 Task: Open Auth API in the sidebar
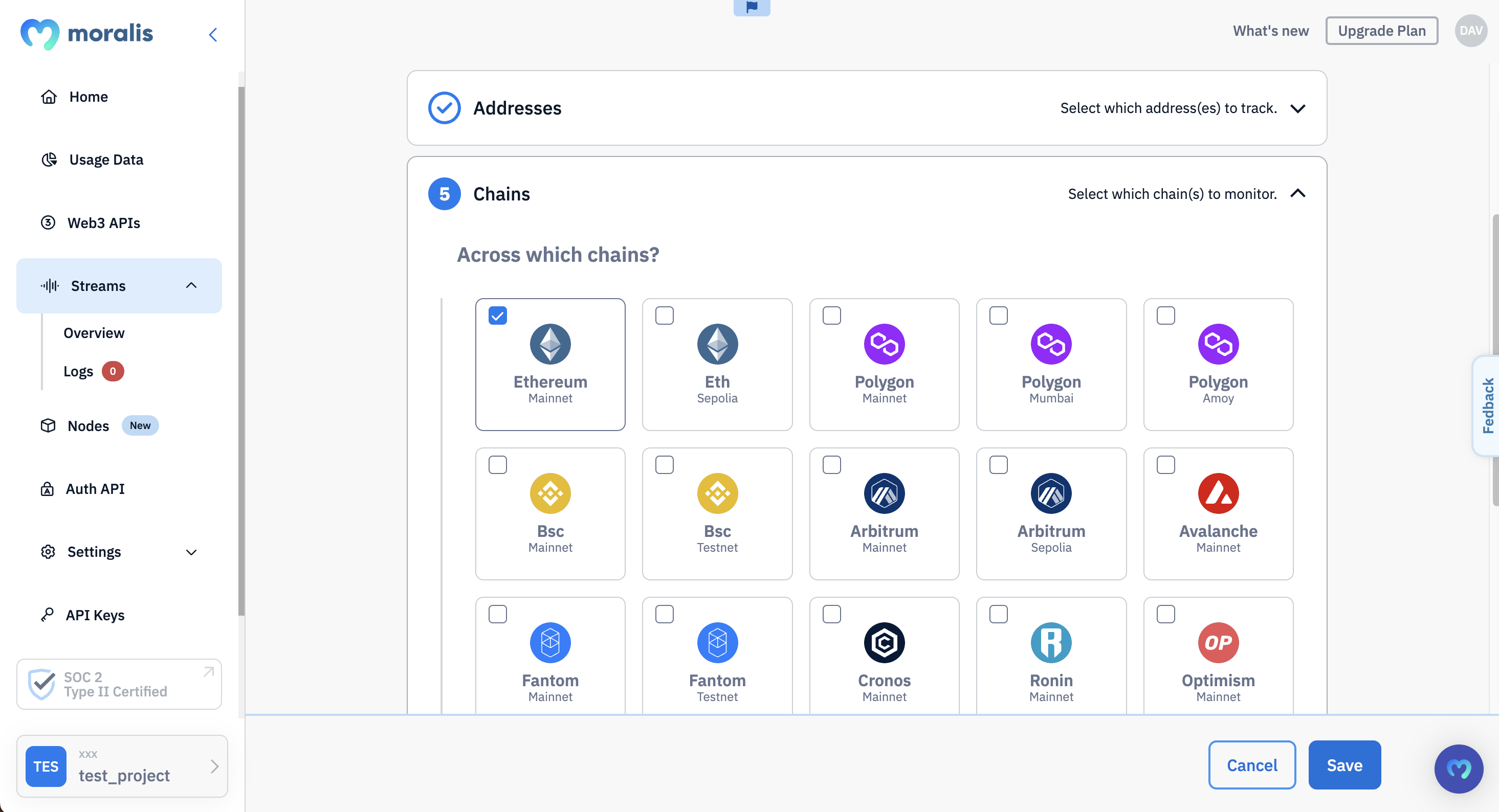(119, 489)
